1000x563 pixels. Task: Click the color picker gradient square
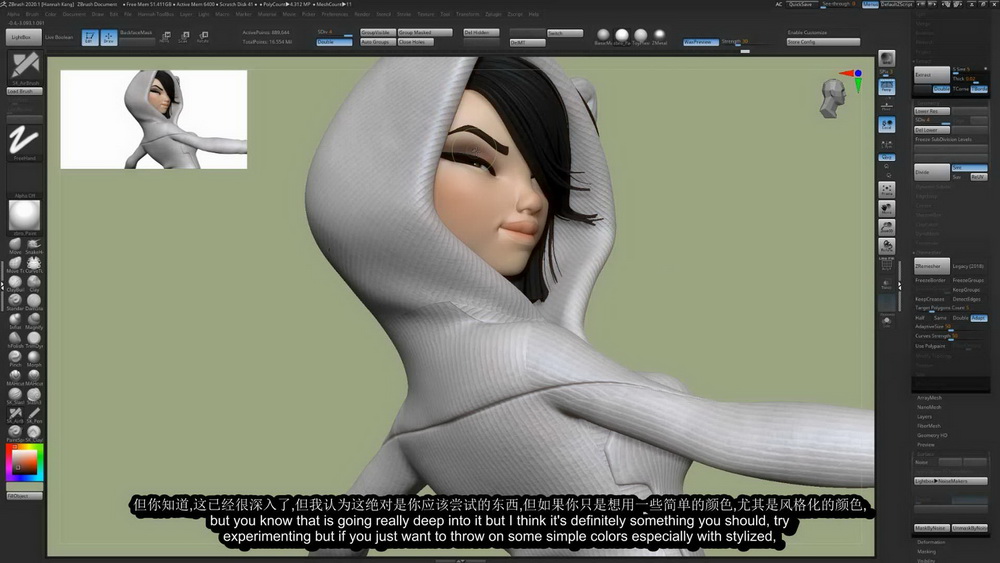pos(25,462)
